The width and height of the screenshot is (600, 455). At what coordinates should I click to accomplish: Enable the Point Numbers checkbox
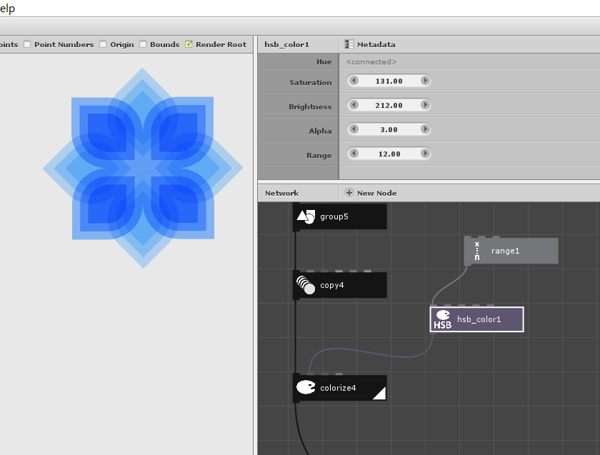(x=27, y=44)
